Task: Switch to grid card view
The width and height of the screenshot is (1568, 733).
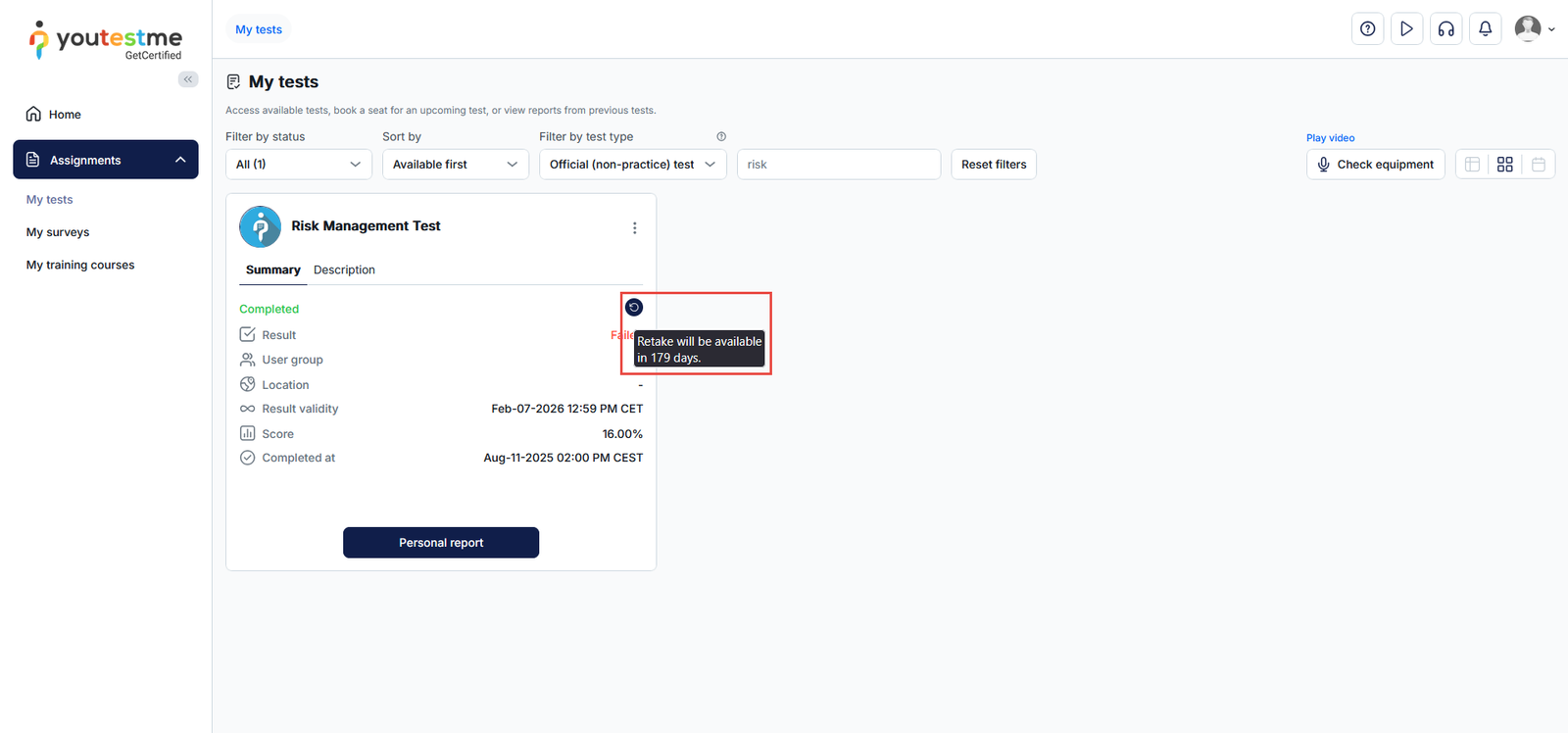Action: pos(1505,165)
